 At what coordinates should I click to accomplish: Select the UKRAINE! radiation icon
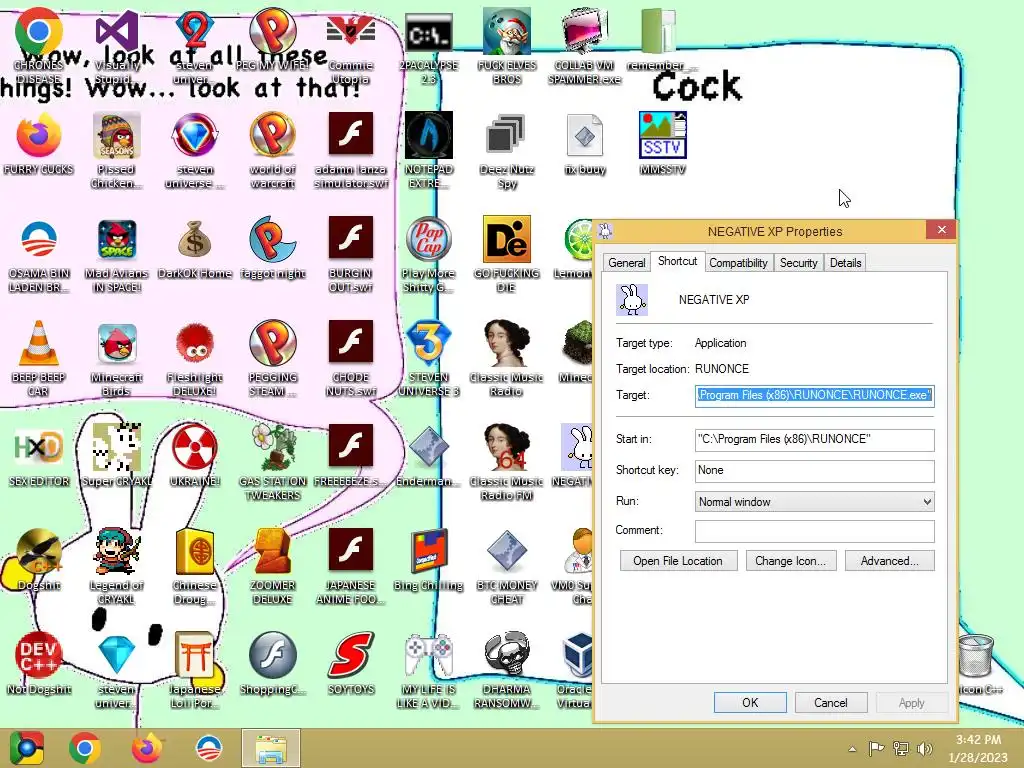(x=195, y=447)
